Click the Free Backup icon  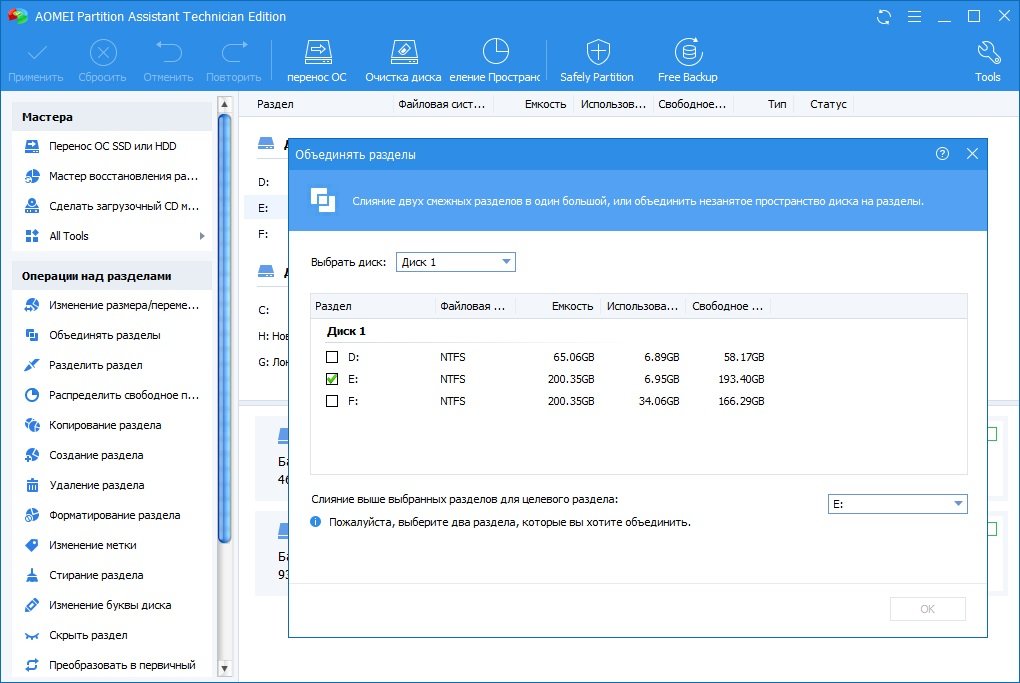pyautogui.click(x=687, y=59)
